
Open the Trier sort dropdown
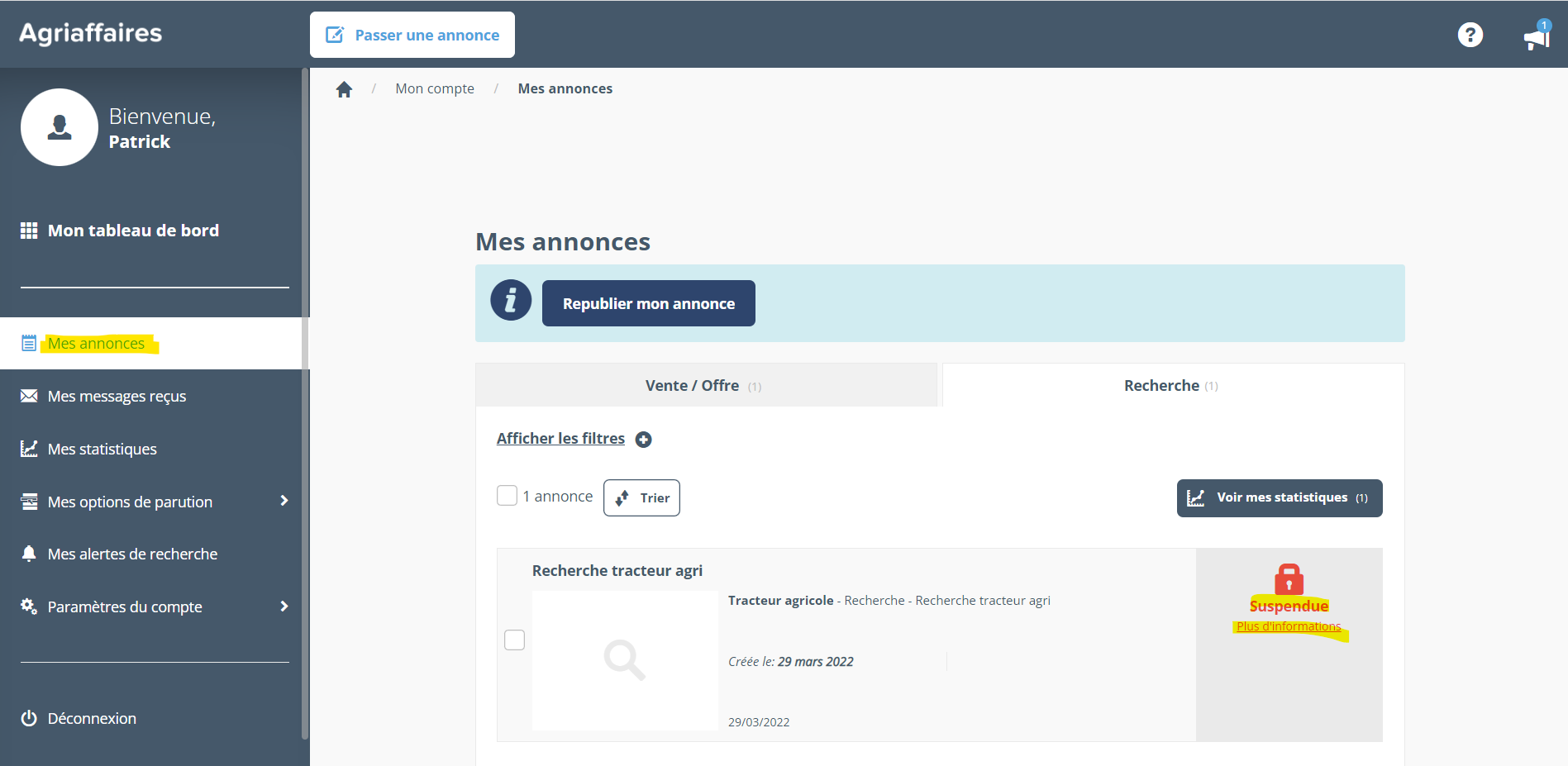point(641,498)
